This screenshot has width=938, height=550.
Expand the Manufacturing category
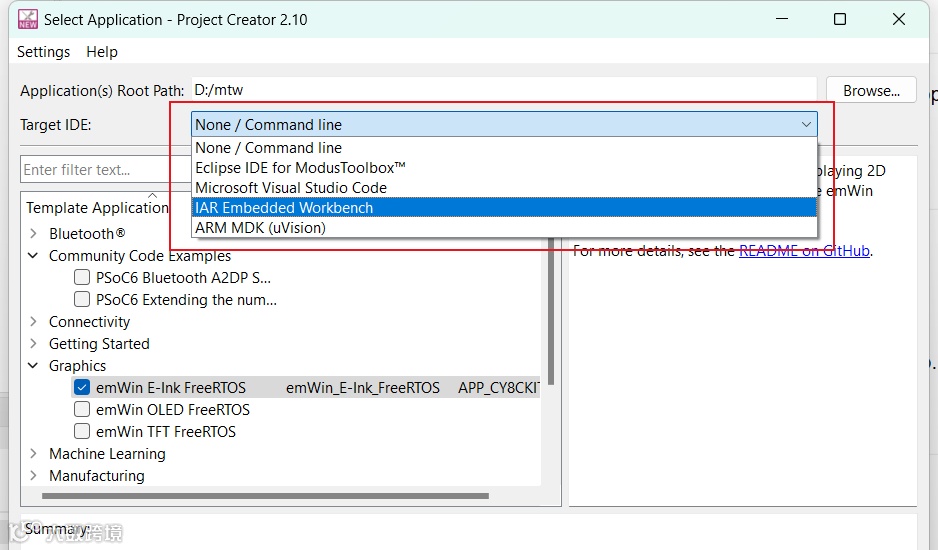(x=34, y=476)
